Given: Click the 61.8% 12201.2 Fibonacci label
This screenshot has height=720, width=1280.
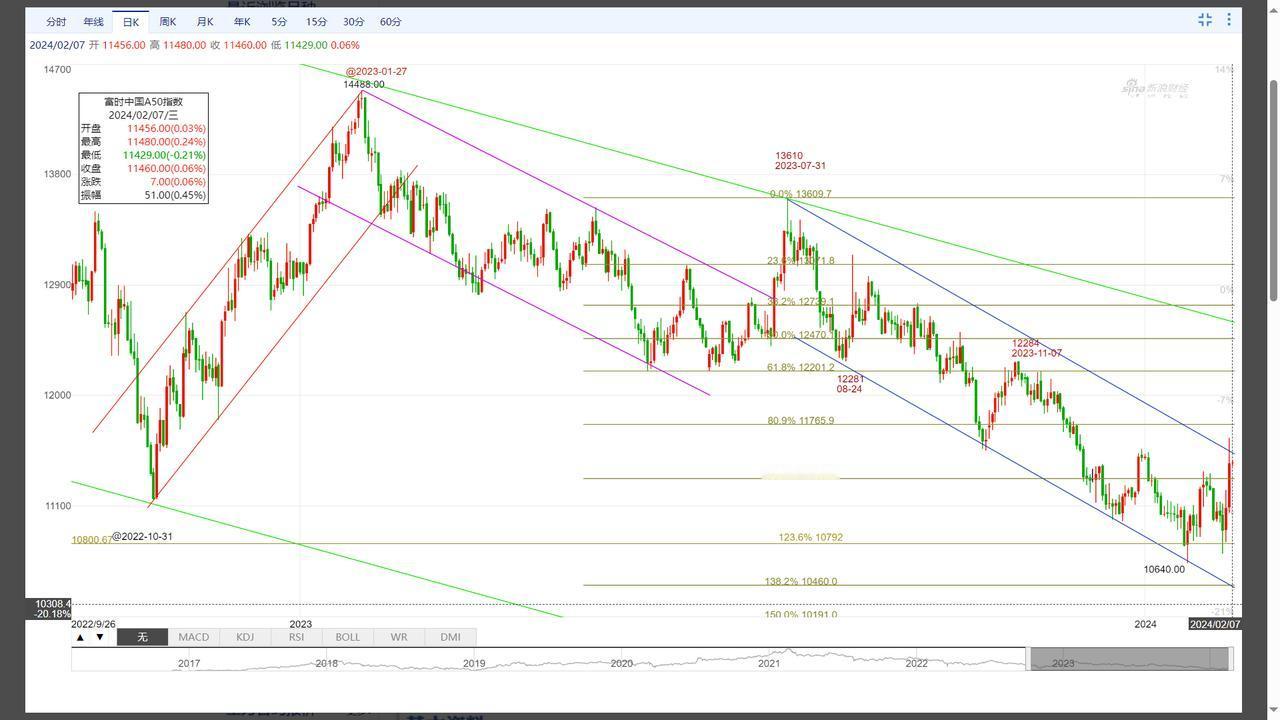Looking at the screenshot, I should [x=800, y=368].
